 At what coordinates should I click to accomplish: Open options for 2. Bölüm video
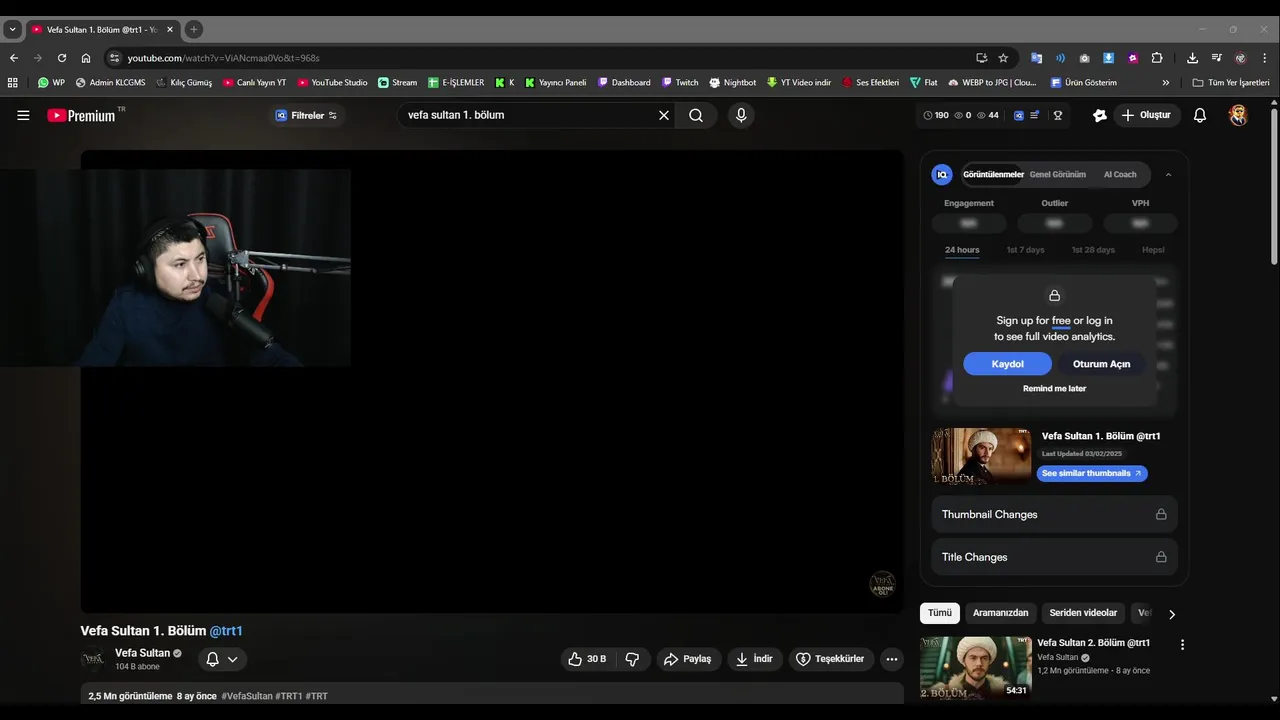coord(1182,645)
